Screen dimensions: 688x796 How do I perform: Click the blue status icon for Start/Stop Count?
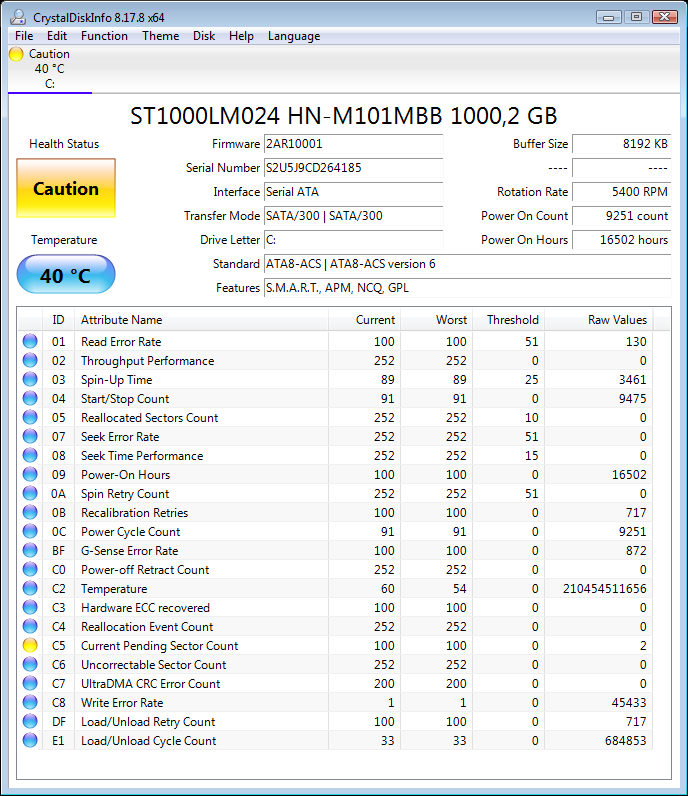click(x=30, y=398)
